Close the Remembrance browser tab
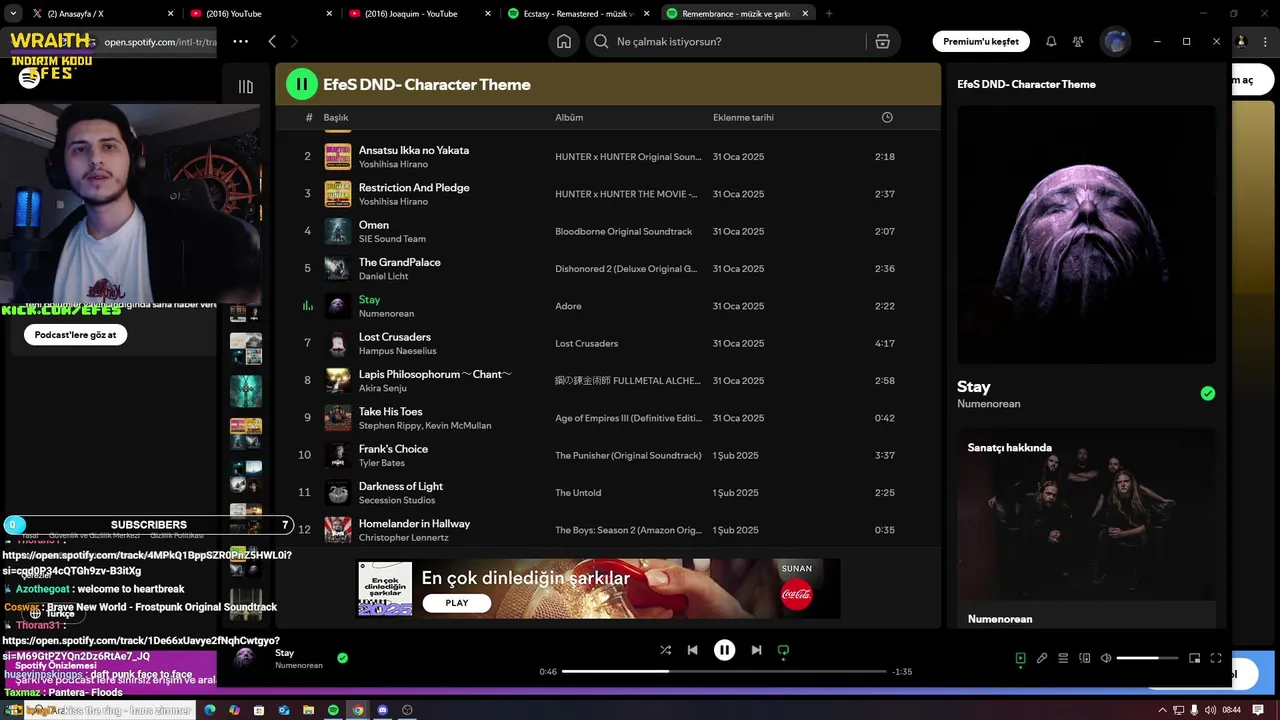The height and width of the screenshot is (720, 1280). (x=803, y=14)
